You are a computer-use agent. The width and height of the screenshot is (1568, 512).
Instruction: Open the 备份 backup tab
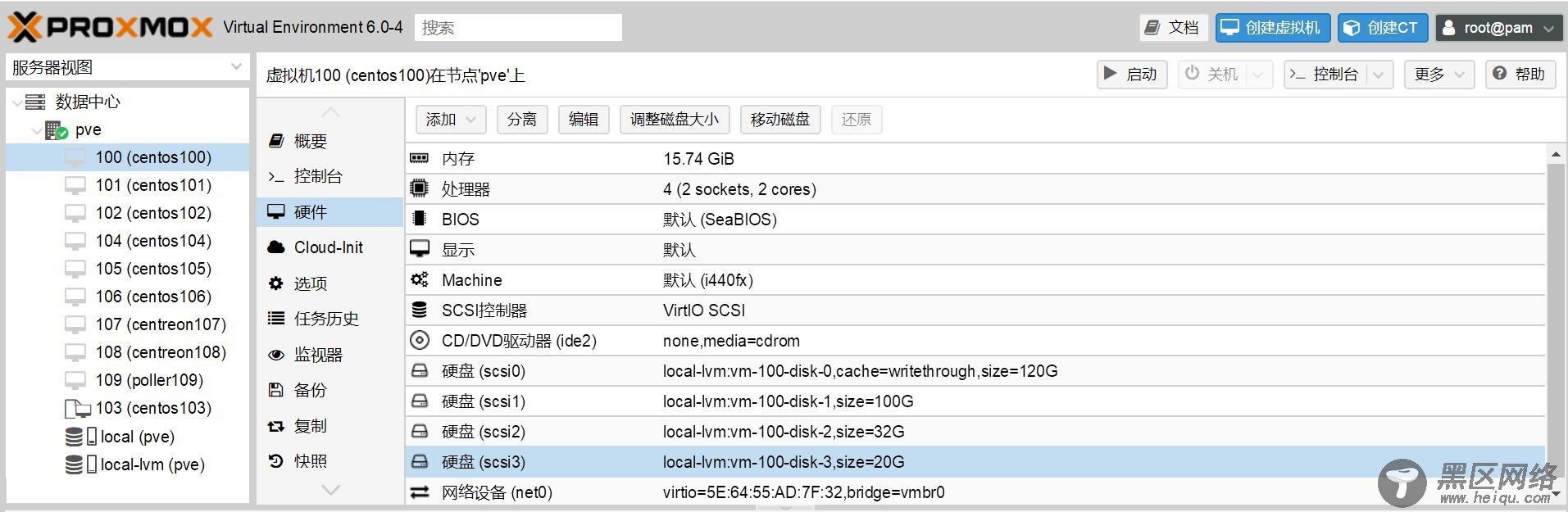tap(330, 390)
